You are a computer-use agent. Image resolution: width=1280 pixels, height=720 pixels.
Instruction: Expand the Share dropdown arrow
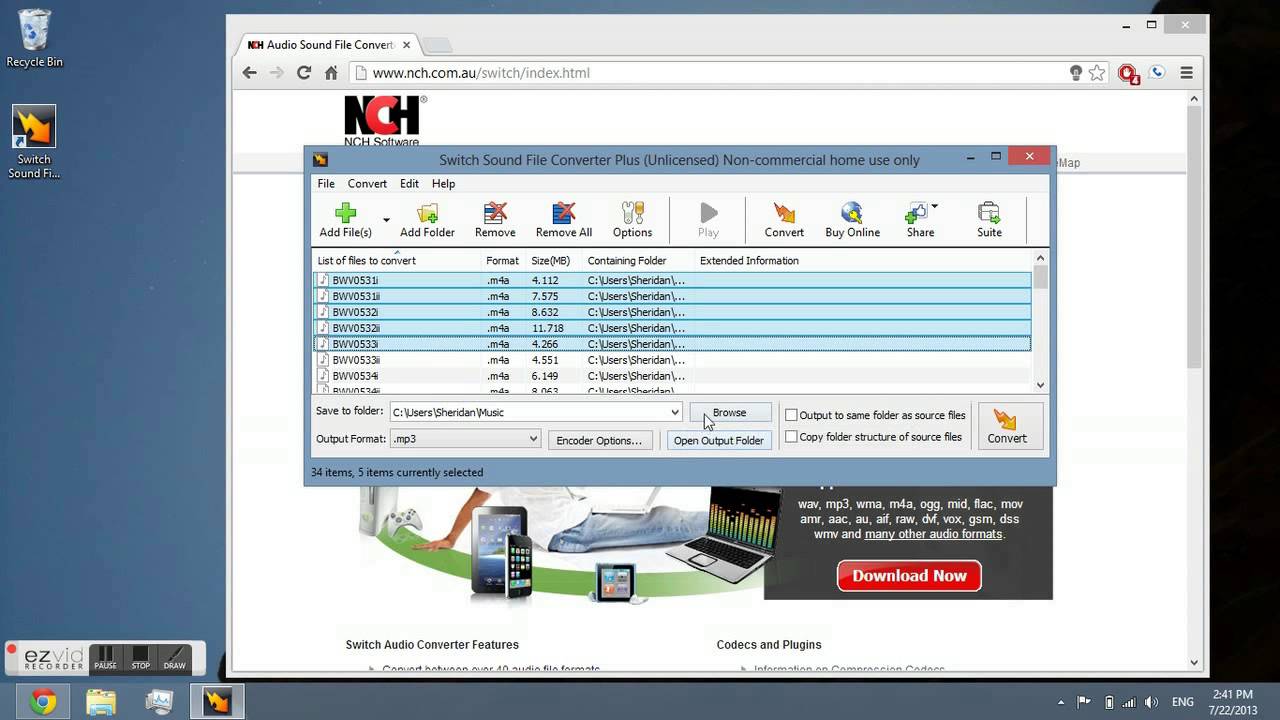click(935, 207)
